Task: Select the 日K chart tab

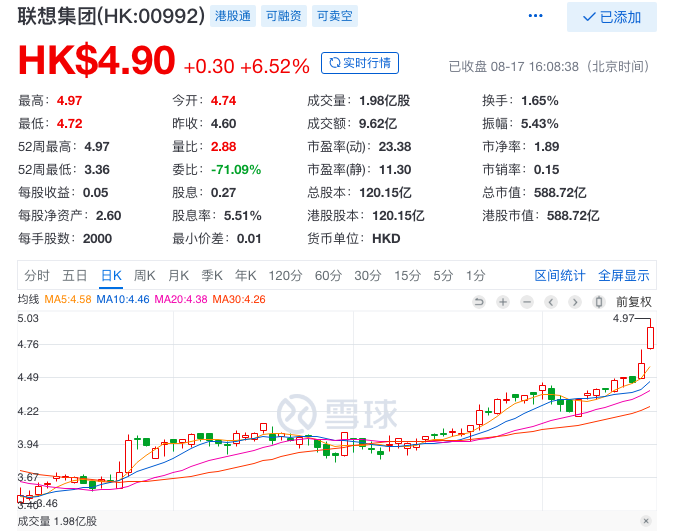Action: pyautogui.click(x=111, y=276)
